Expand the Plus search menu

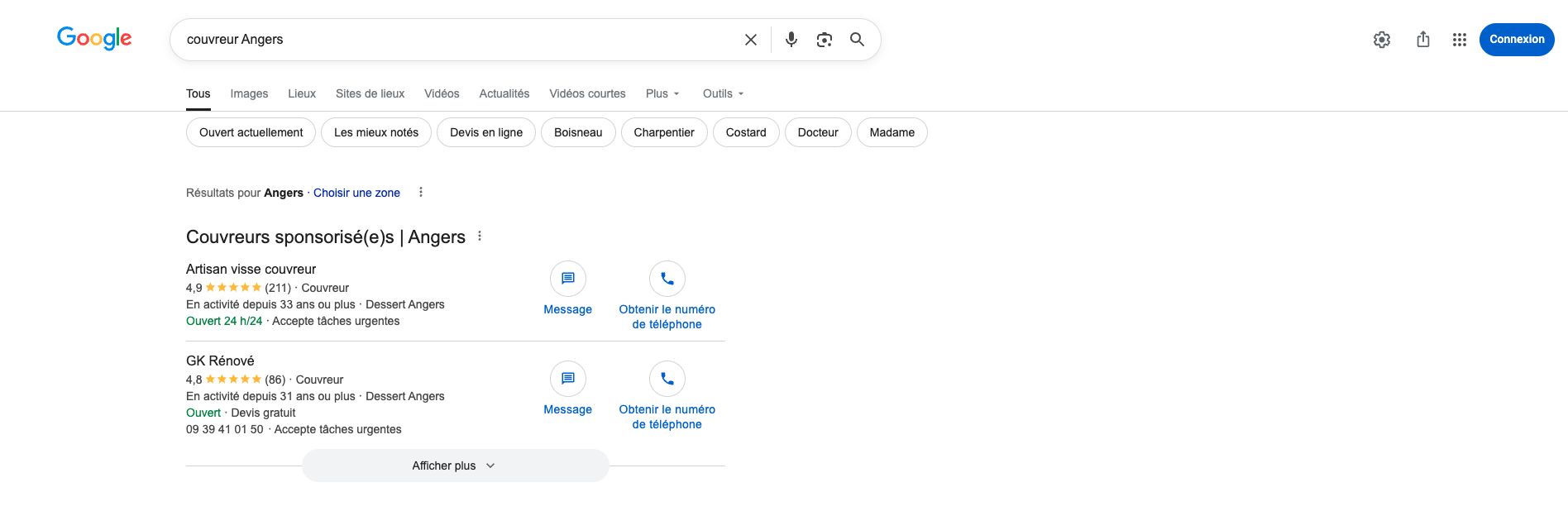pyautogui.click(x=662, y=93)
